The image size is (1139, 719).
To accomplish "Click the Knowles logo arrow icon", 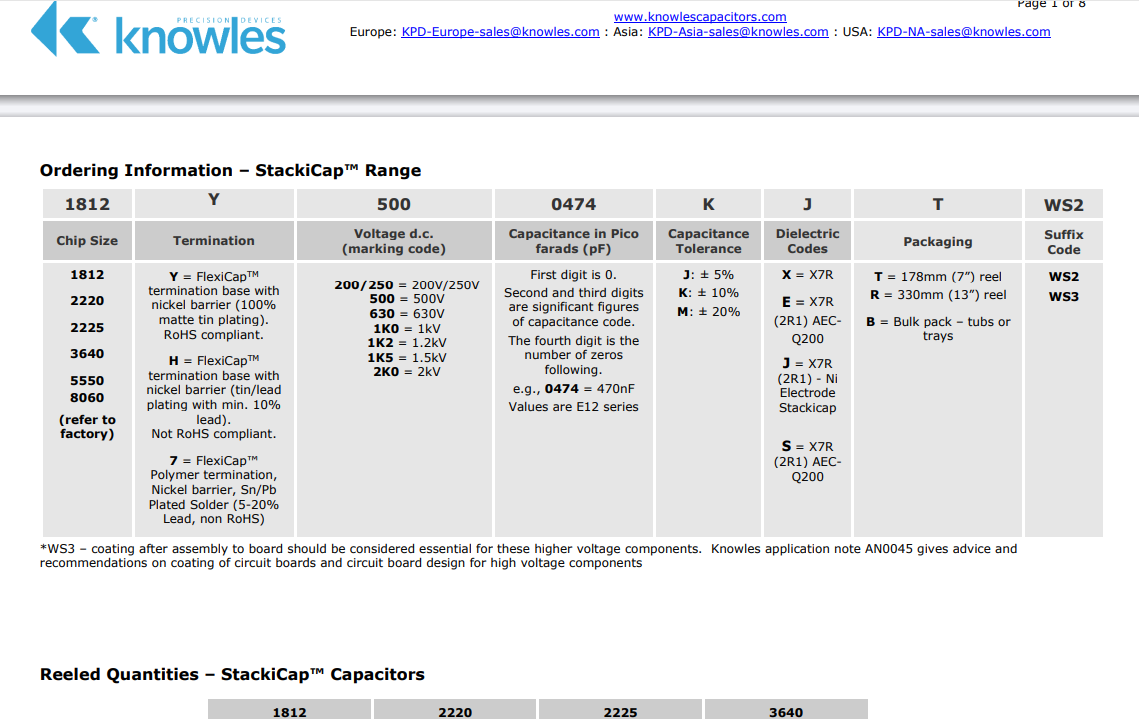I will 64,29.
